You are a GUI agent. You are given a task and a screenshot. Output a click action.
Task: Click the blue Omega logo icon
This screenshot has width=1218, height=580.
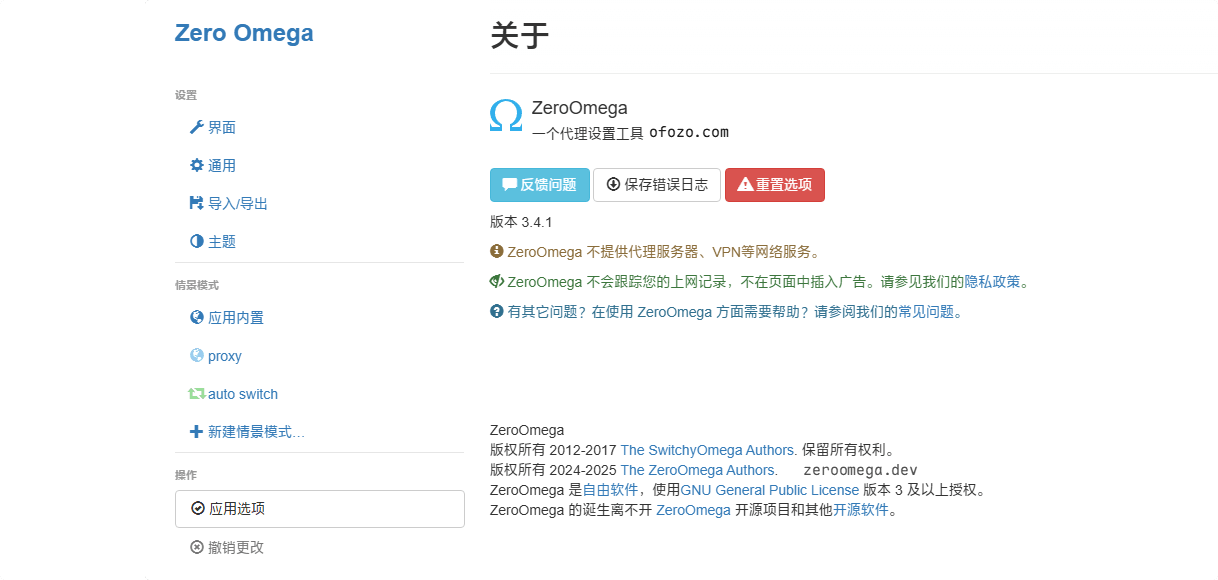(x=506, y=116)
